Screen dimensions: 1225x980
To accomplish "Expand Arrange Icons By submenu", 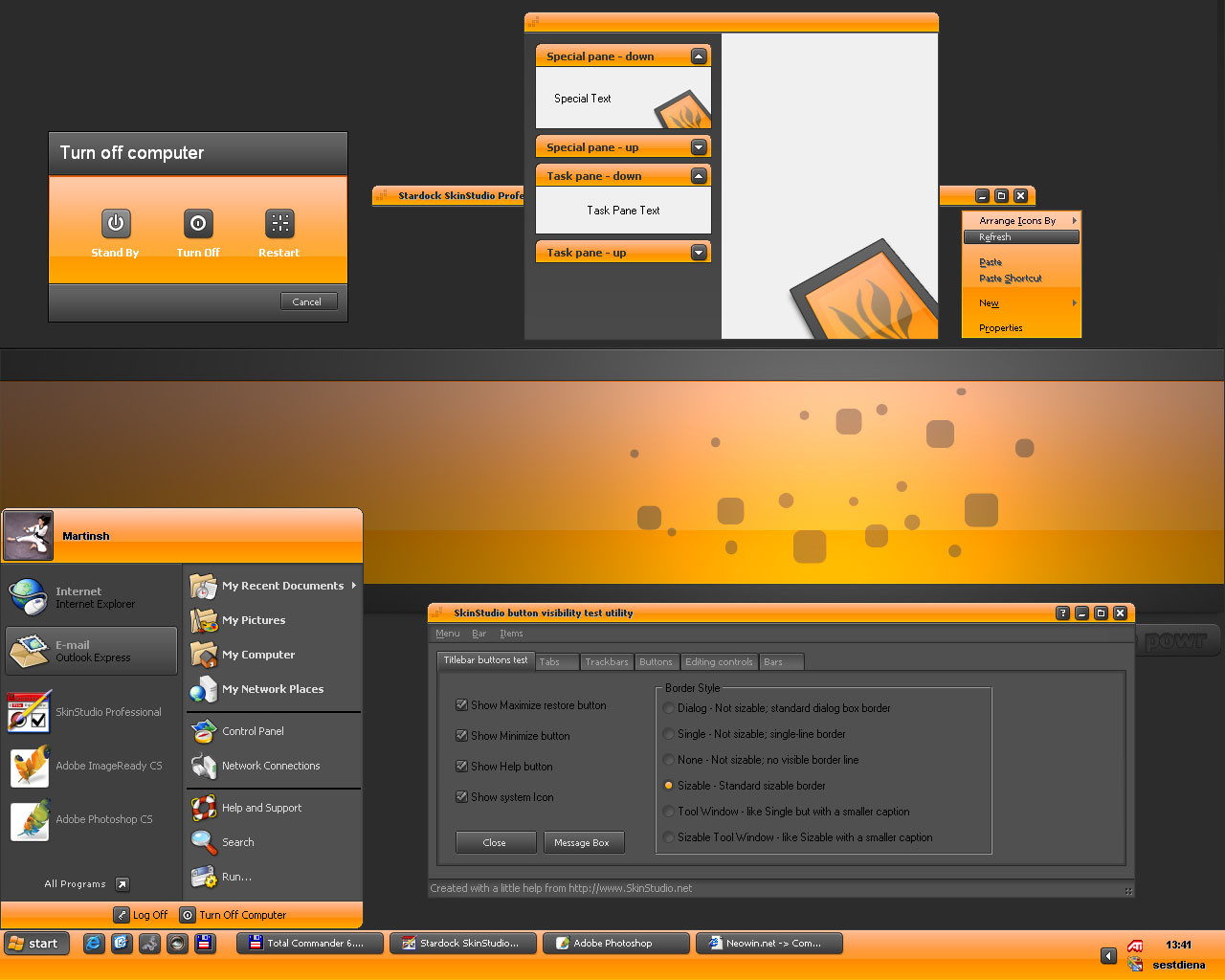I will point(1074,221).
